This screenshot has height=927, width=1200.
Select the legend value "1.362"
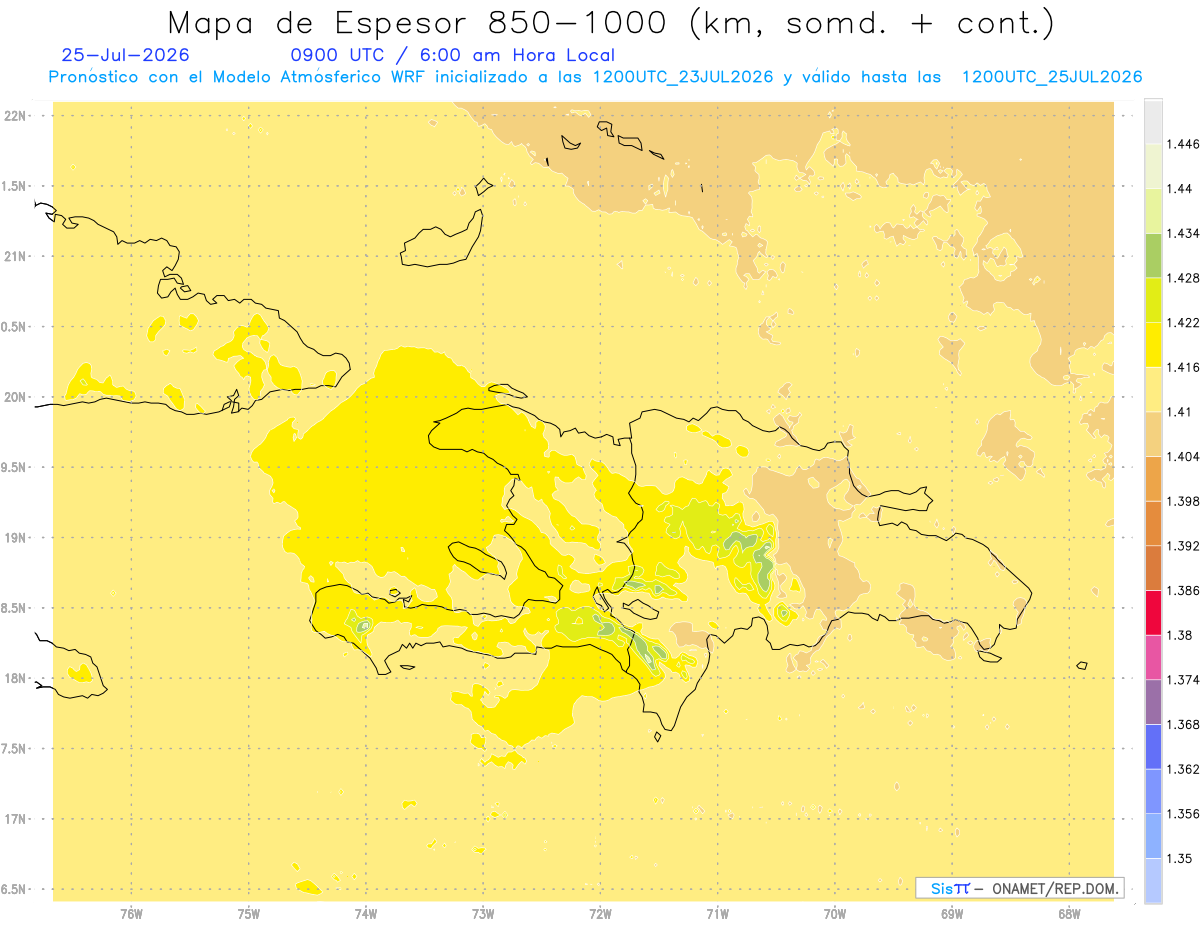[x=1183, y=769]
